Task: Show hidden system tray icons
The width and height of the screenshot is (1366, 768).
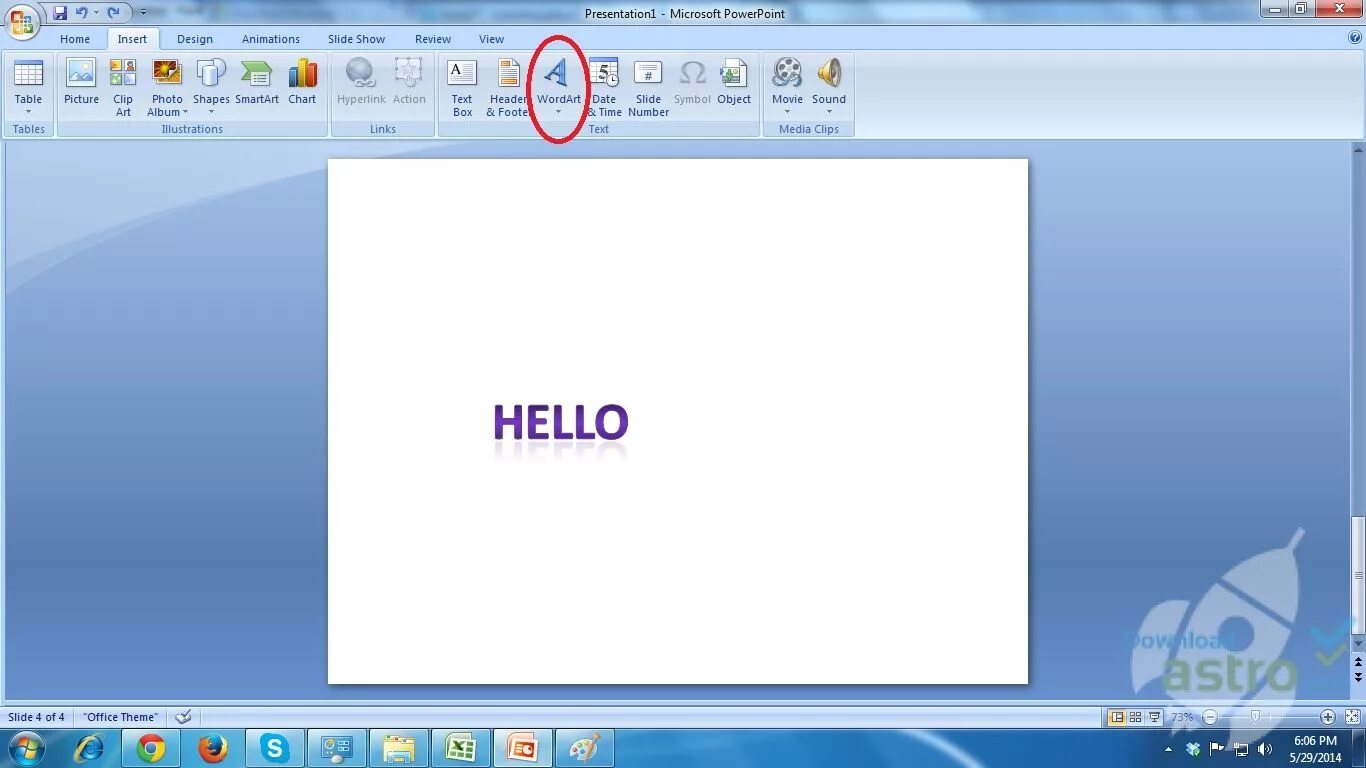Action: pyautogui.click(x=1168, y=748)
